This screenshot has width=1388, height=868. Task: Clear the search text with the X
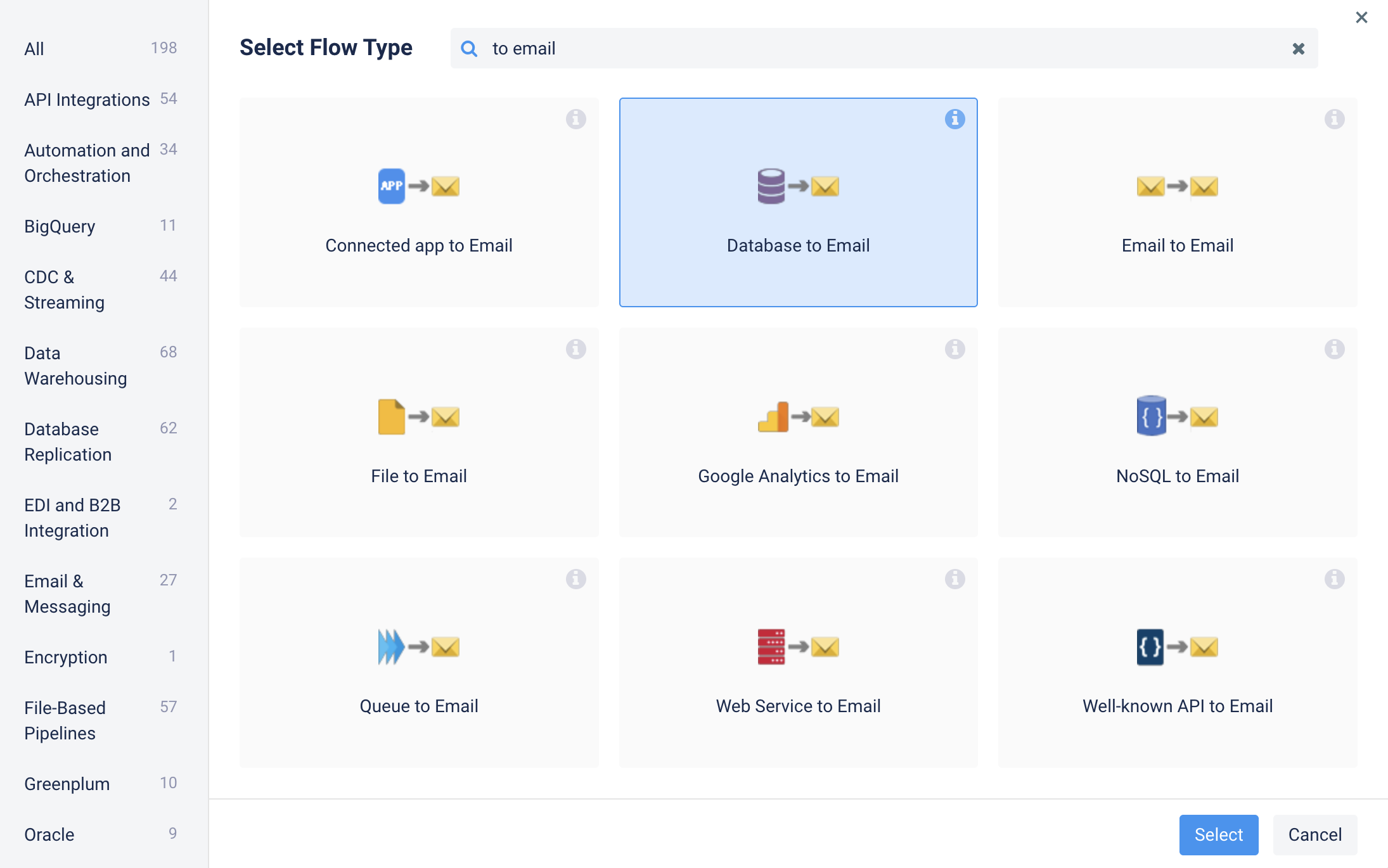[1298, 48]
